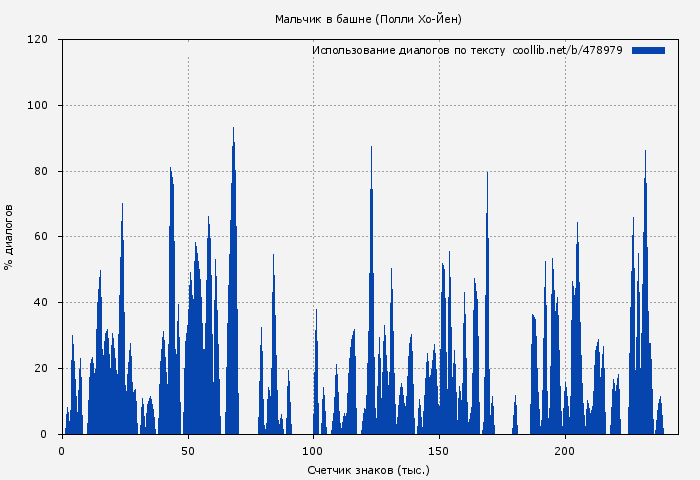
Task: Click the y-axis tick label 60
Action: point(41,237)
